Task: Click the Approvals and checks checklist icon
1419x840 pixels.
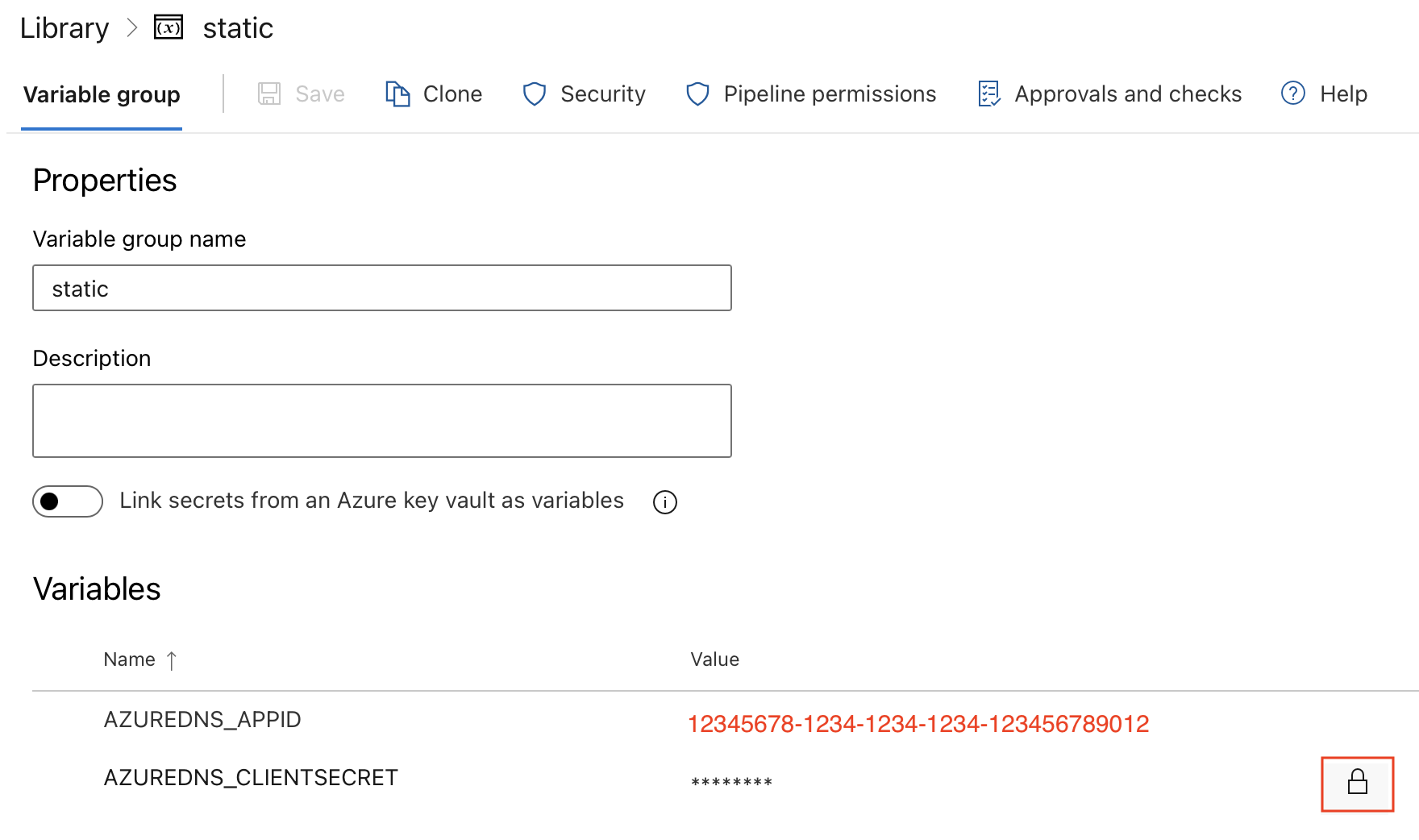Action: coord(988,94)
